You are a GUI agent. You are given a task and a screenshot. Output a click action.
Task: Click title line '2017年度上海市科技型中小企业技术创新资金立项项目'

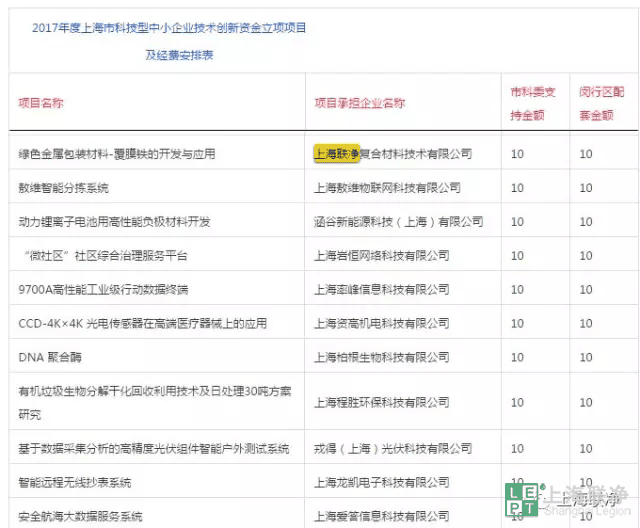169,28
